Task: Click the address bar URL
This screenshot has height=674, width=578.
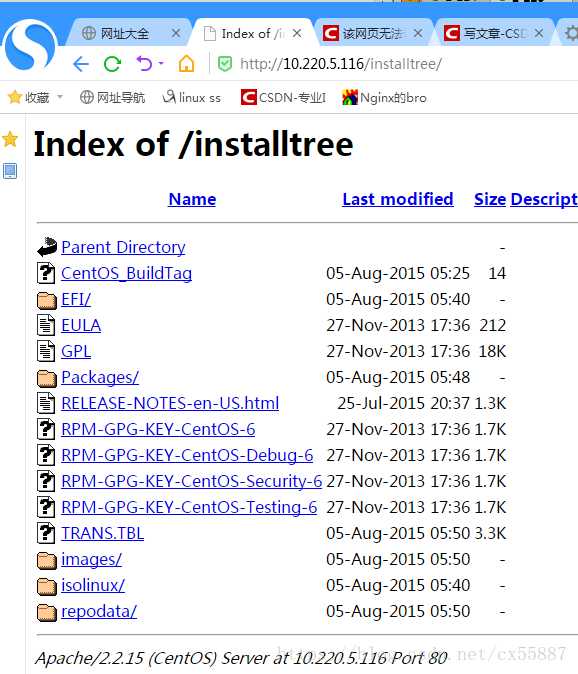Action: (341, 64)
